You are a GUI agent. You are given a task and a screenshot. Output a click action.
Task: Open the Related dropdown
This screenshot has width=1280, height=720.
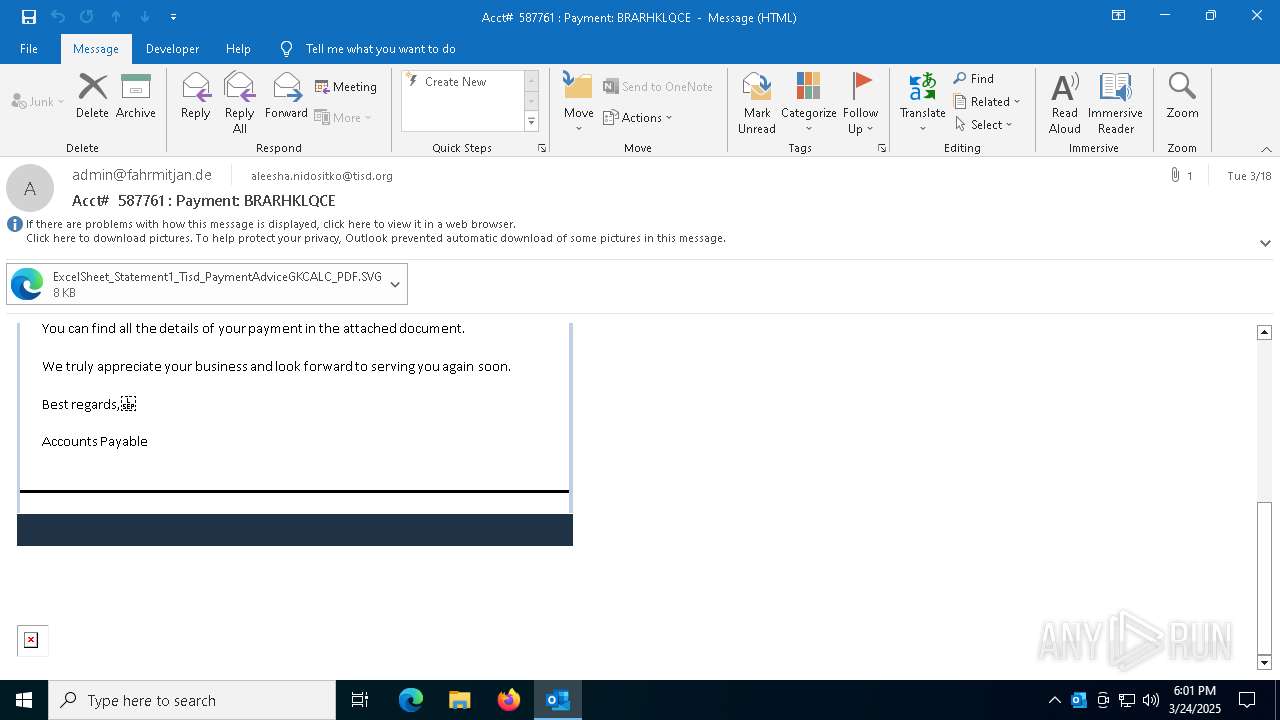click(x=987, y=102)
